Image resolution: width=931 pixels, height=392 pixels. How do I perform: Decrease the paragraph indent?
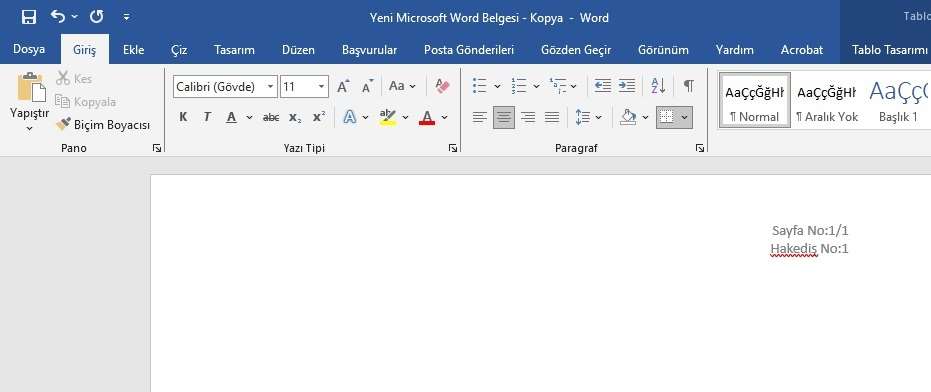(603, 86)
